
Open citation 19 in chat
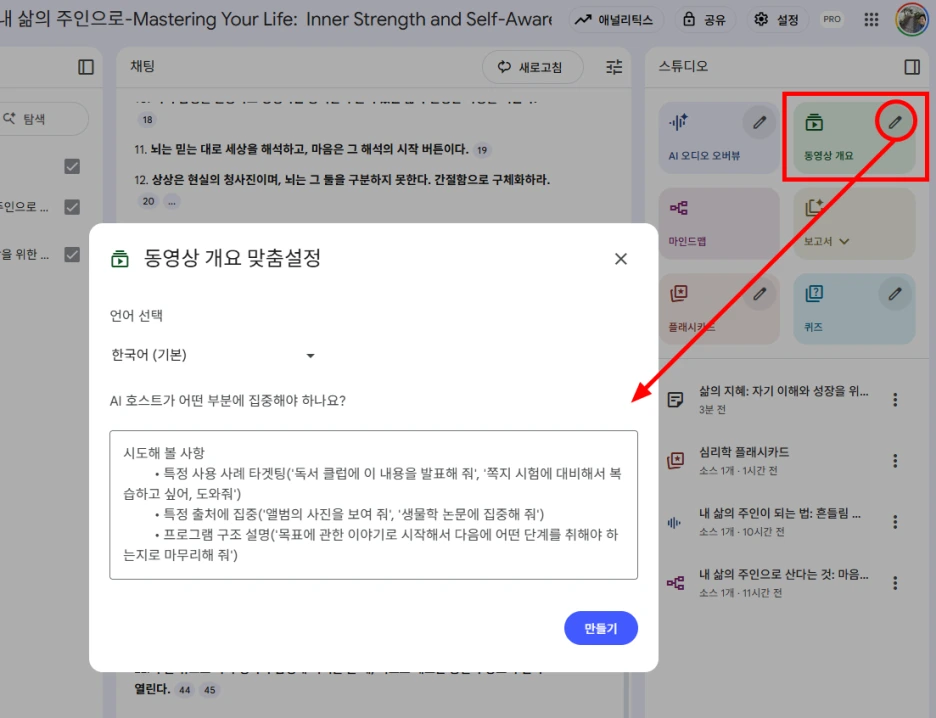[482, 150]
